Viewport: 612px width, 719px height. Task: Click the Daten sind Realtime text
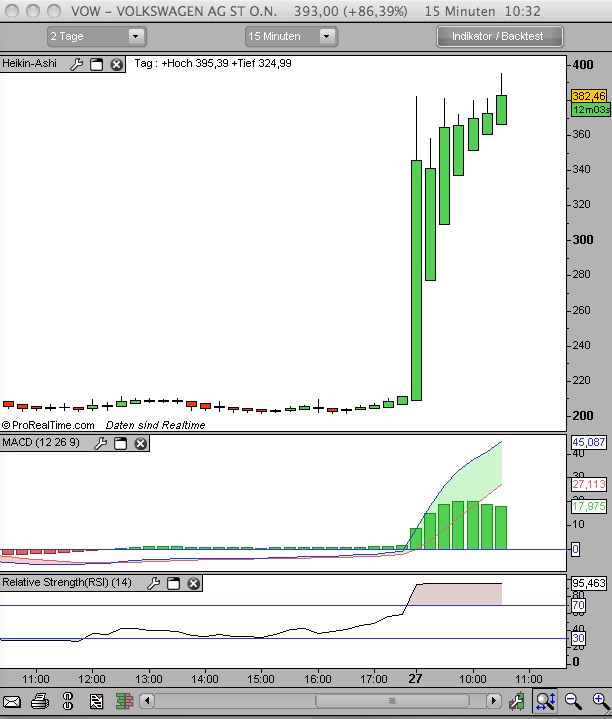coord(155,425)
